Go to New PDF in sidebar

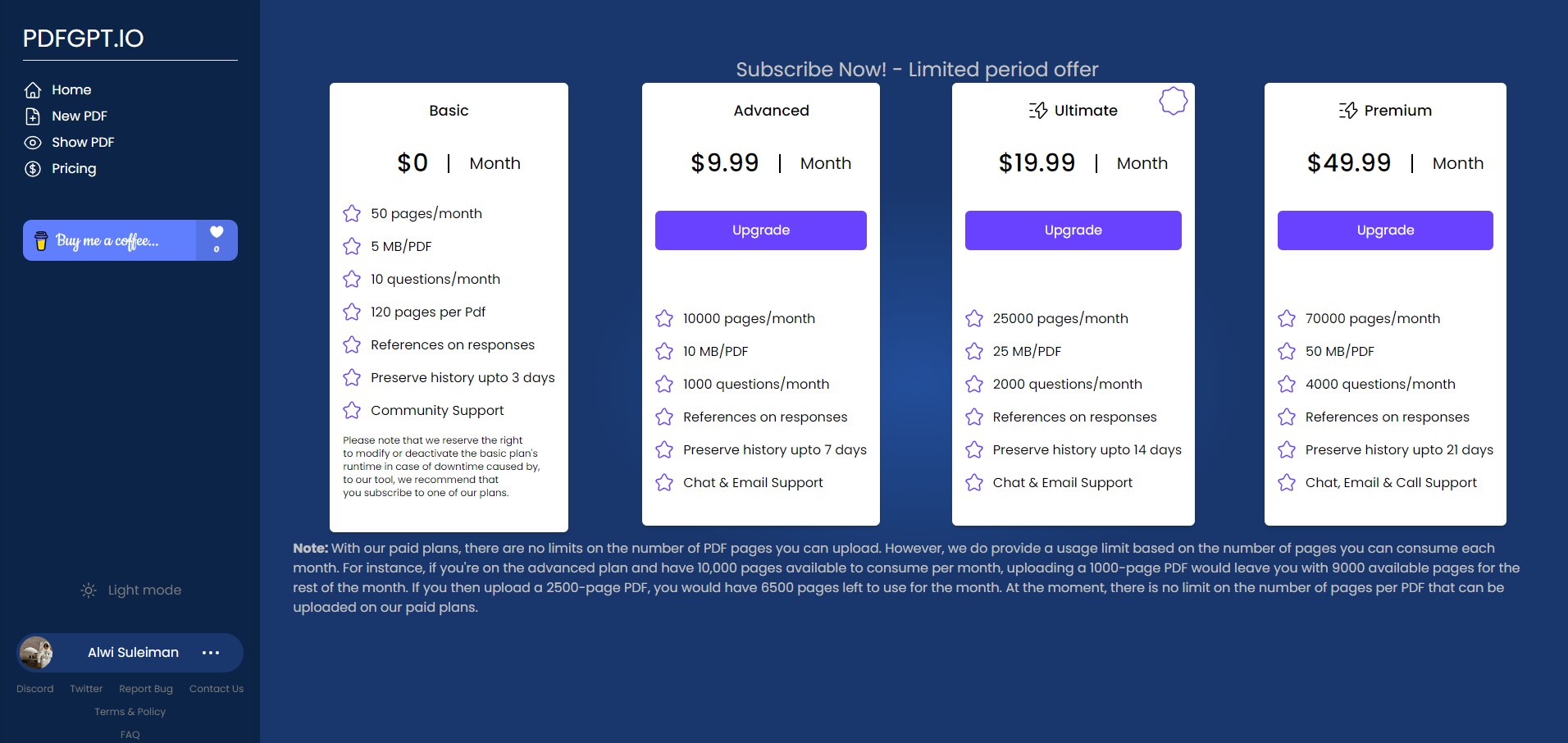(x=79, y=116)
